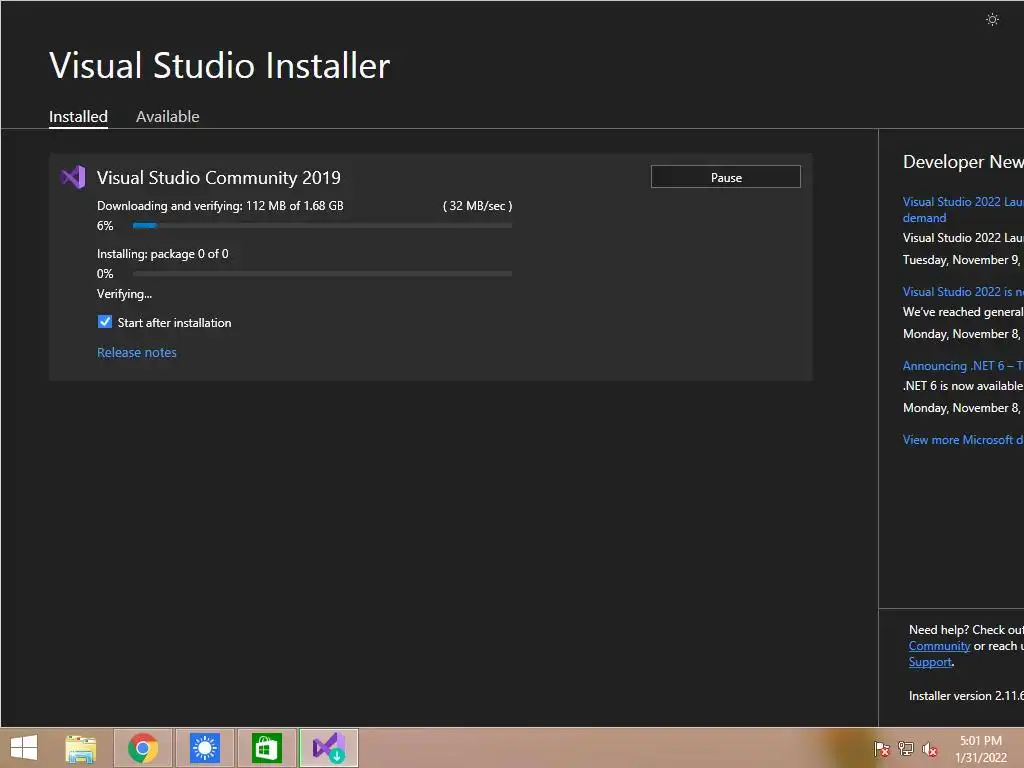The image size is (1024, 768).
Task: Click the theme toggle sun icon
Action: 992,20
